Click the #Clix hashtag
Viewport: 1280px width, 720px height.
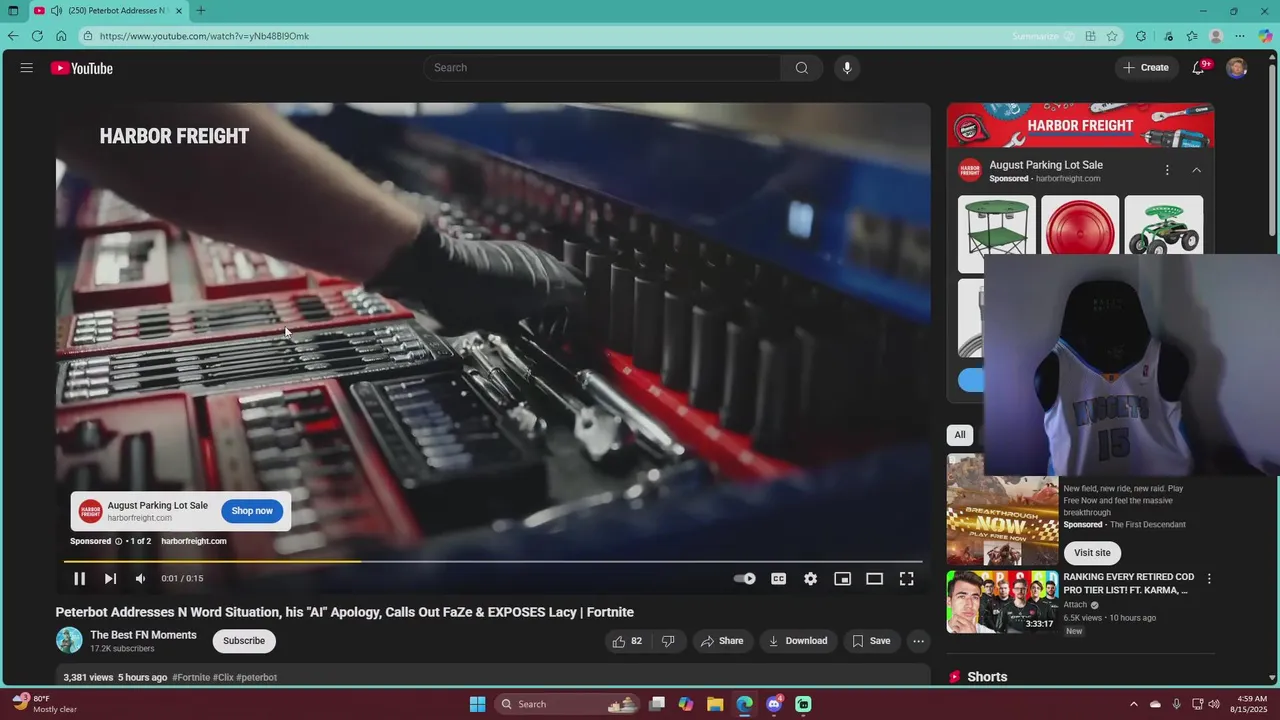[x=223, y=678]
